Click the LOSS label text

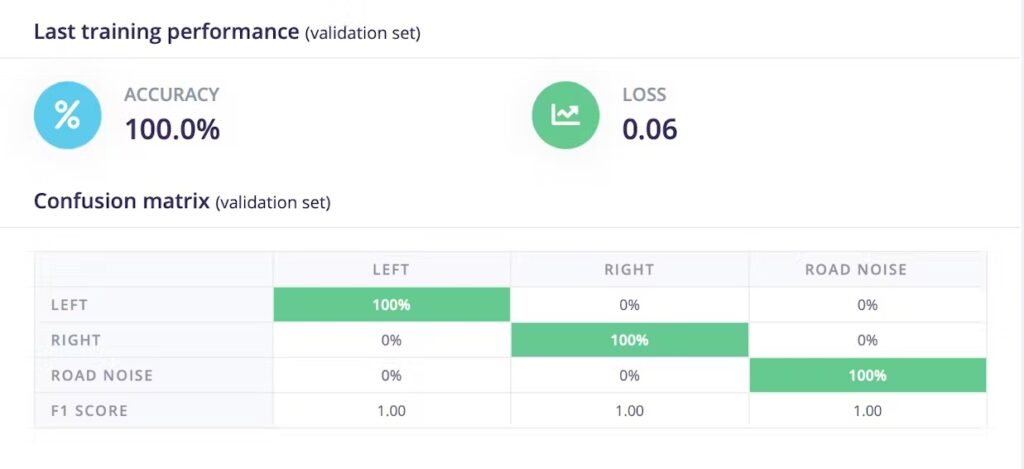tap(644, 95)
